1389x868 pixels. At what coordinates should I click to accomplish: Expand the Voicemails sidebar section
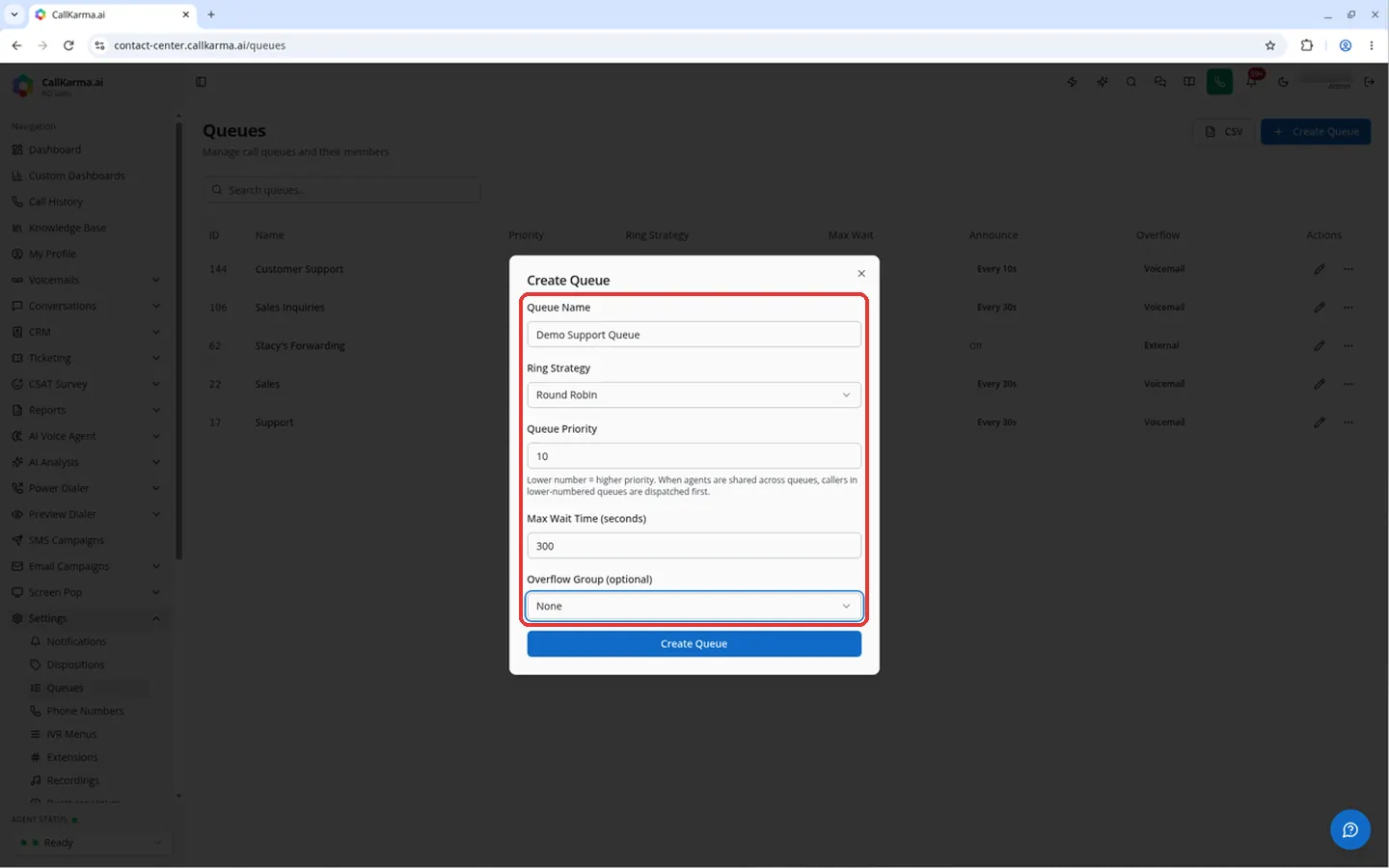point(87,280)
